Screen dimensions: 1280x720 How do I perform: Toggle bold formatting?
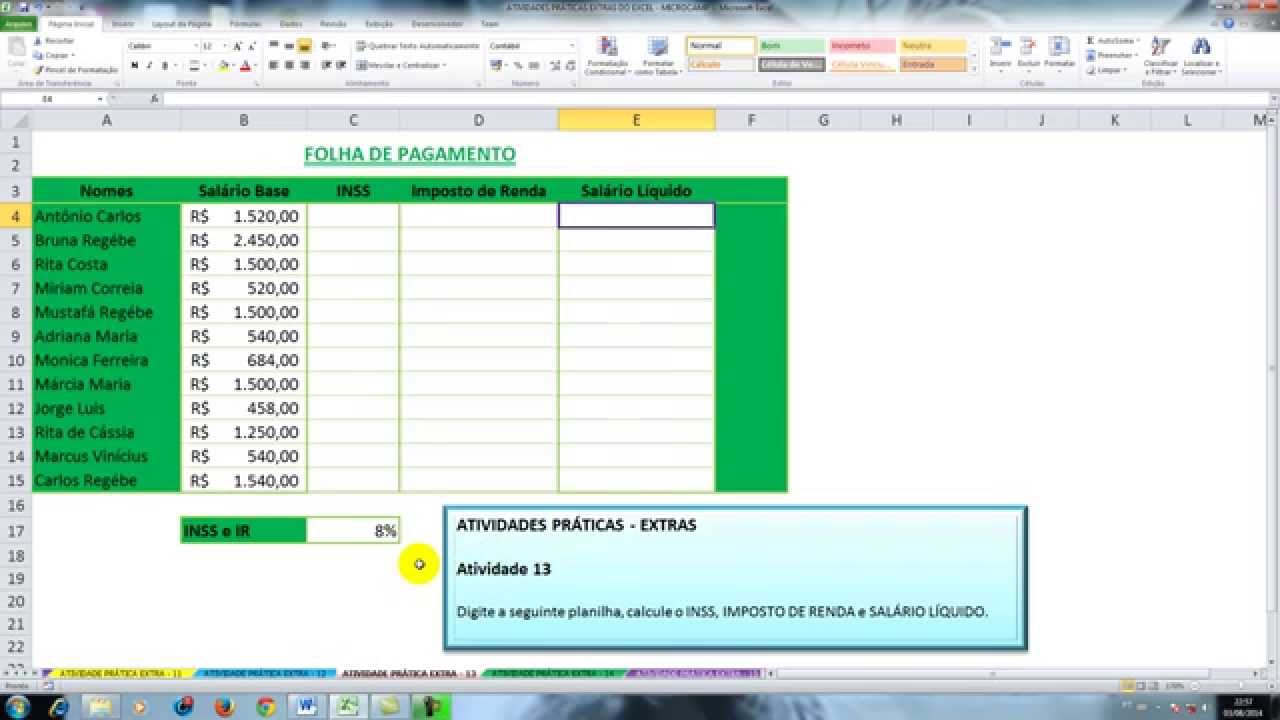pyautogui.click(x=135, y=65)
